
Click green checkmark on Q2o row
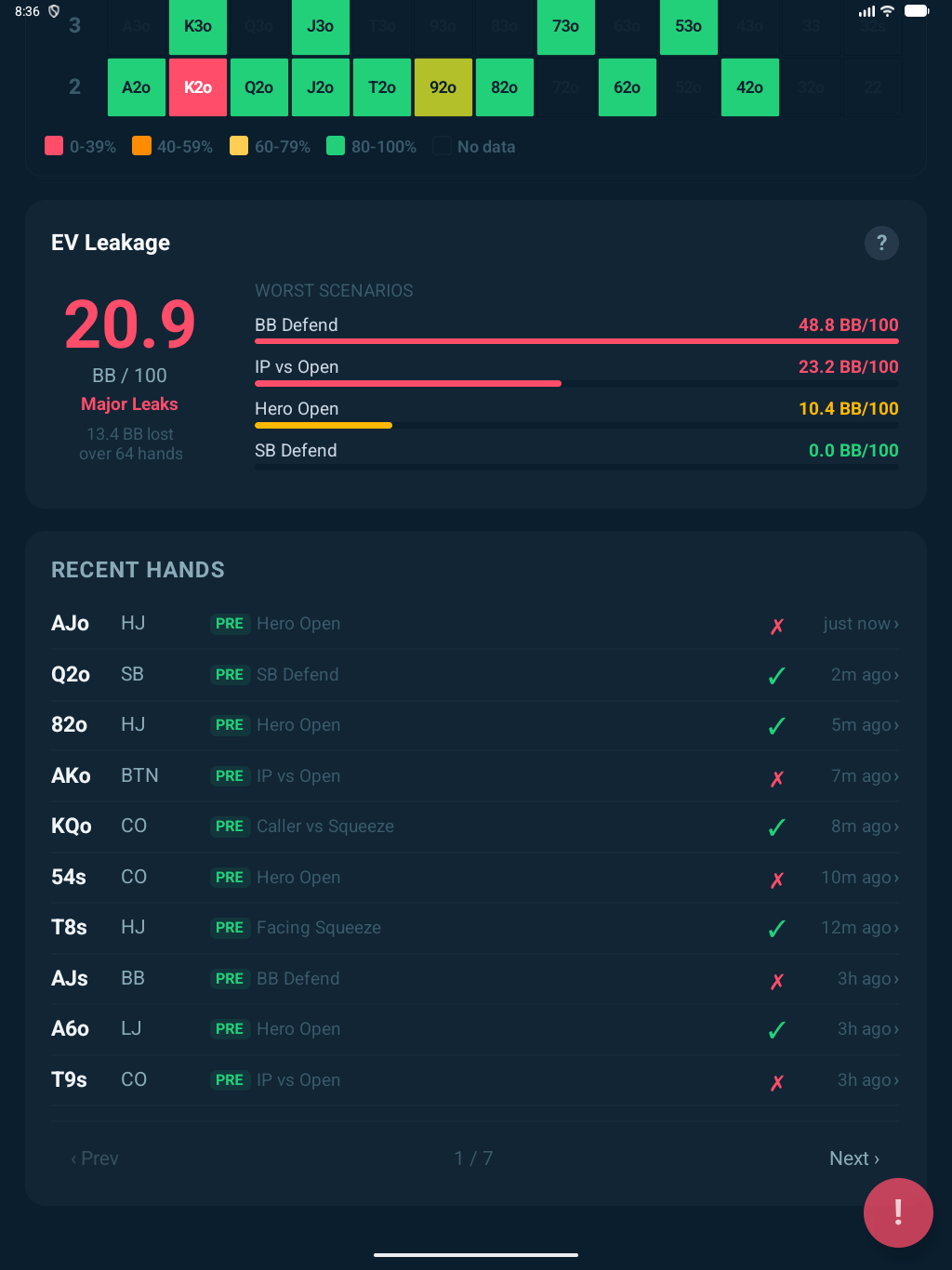tap(777, 676)
